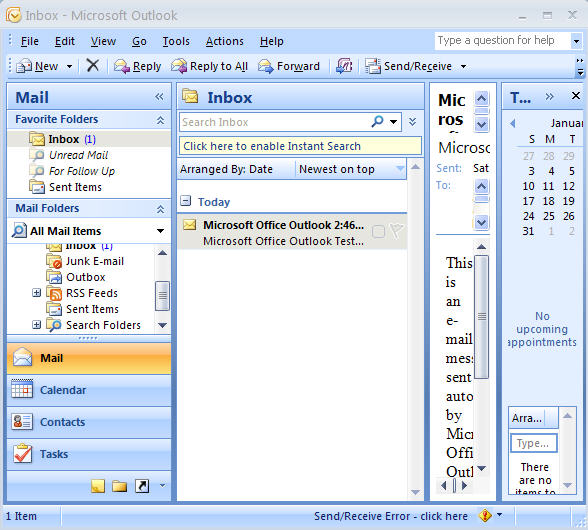Expand the RSS Feeds folder node
Screen dimensions: 588x530
tap(36, 293)
